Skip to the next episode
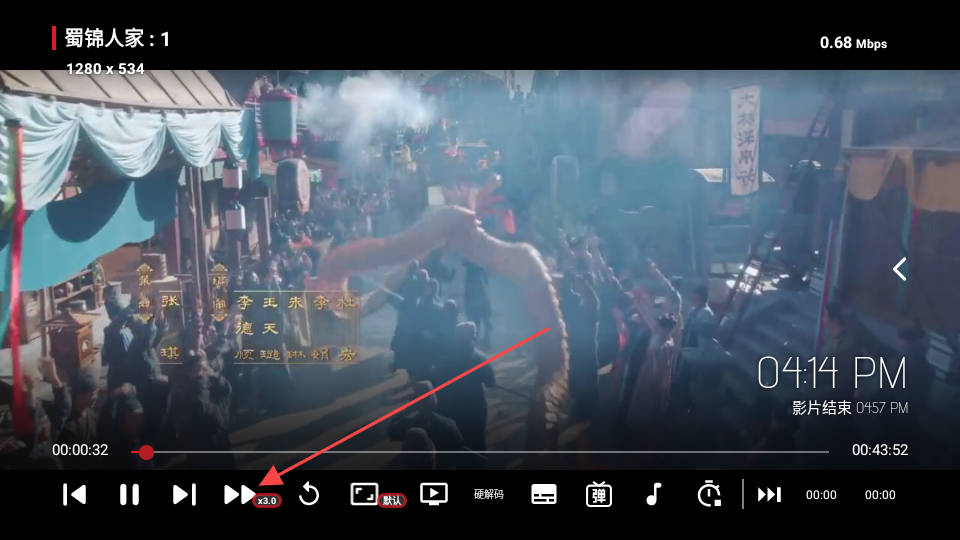The image size is (960, 540). tap(184, 494)
